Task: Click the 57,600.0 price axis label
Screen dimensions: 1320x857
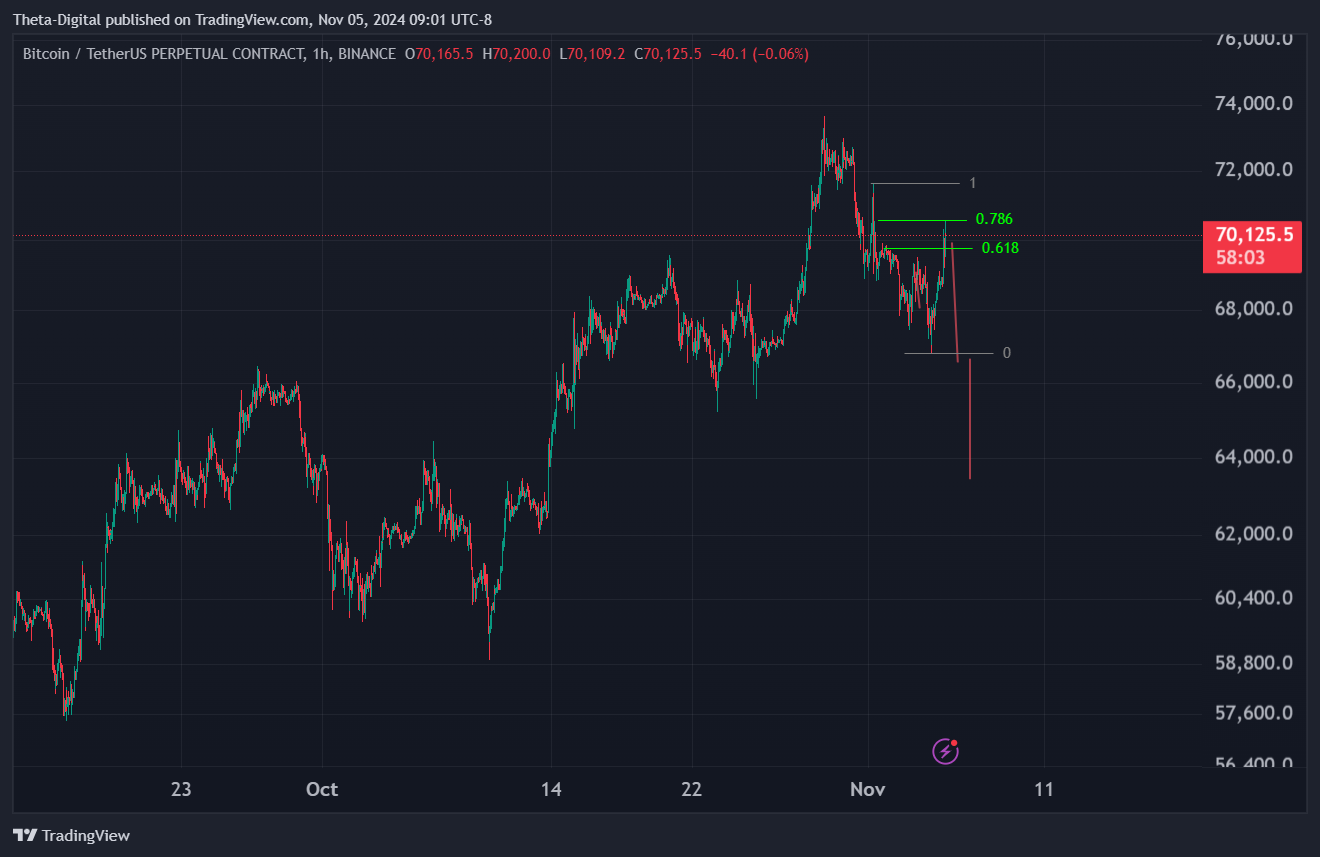Action: coord(1254,714)
